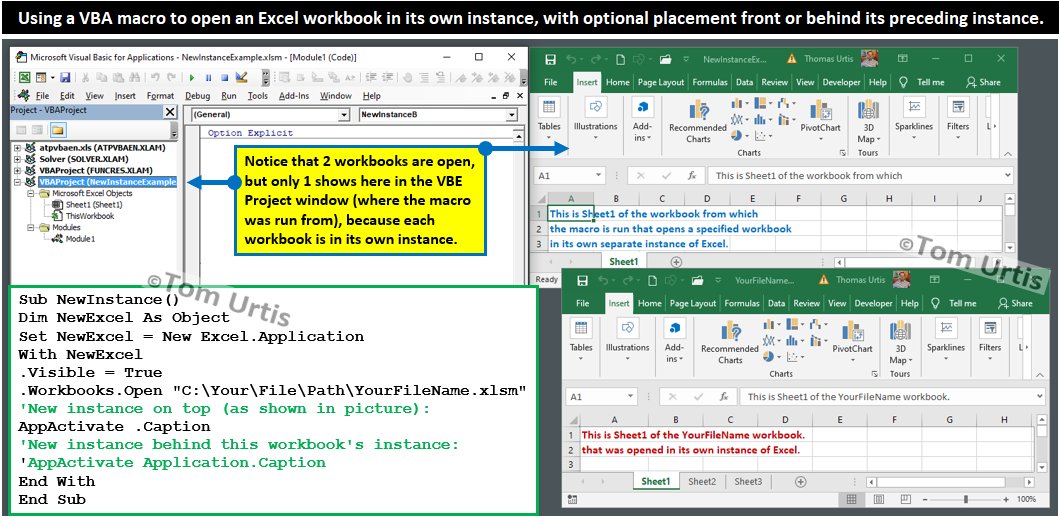Add a new sheet in YourFileName window
This screenshot has height=519, width=1060.
pyautogui.click(x=800, y=482)
